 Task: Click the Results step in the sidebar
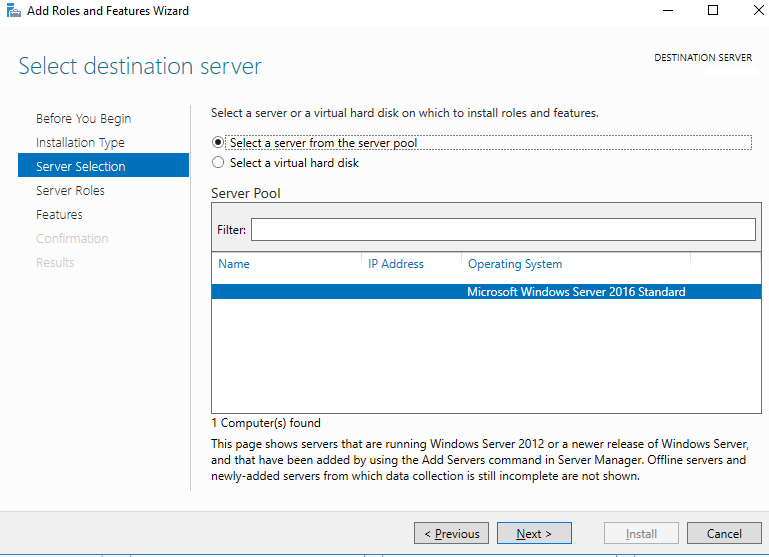tap(55, 262)
